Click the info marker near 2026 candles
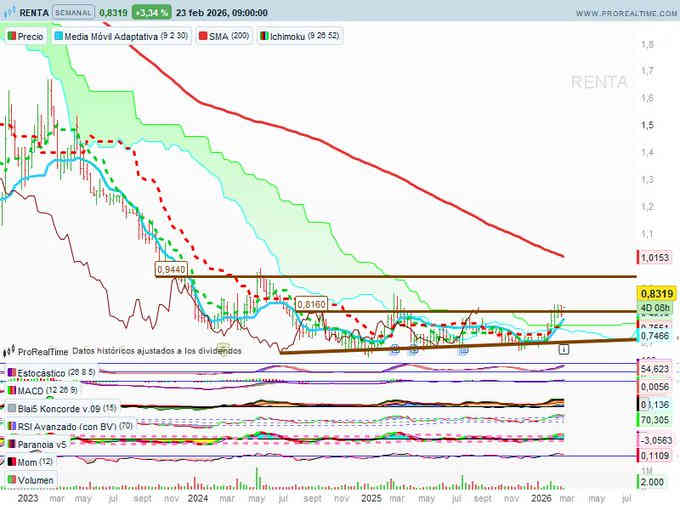Image resolution: width=680 pixels, height=510 pixels. [564, 350]
